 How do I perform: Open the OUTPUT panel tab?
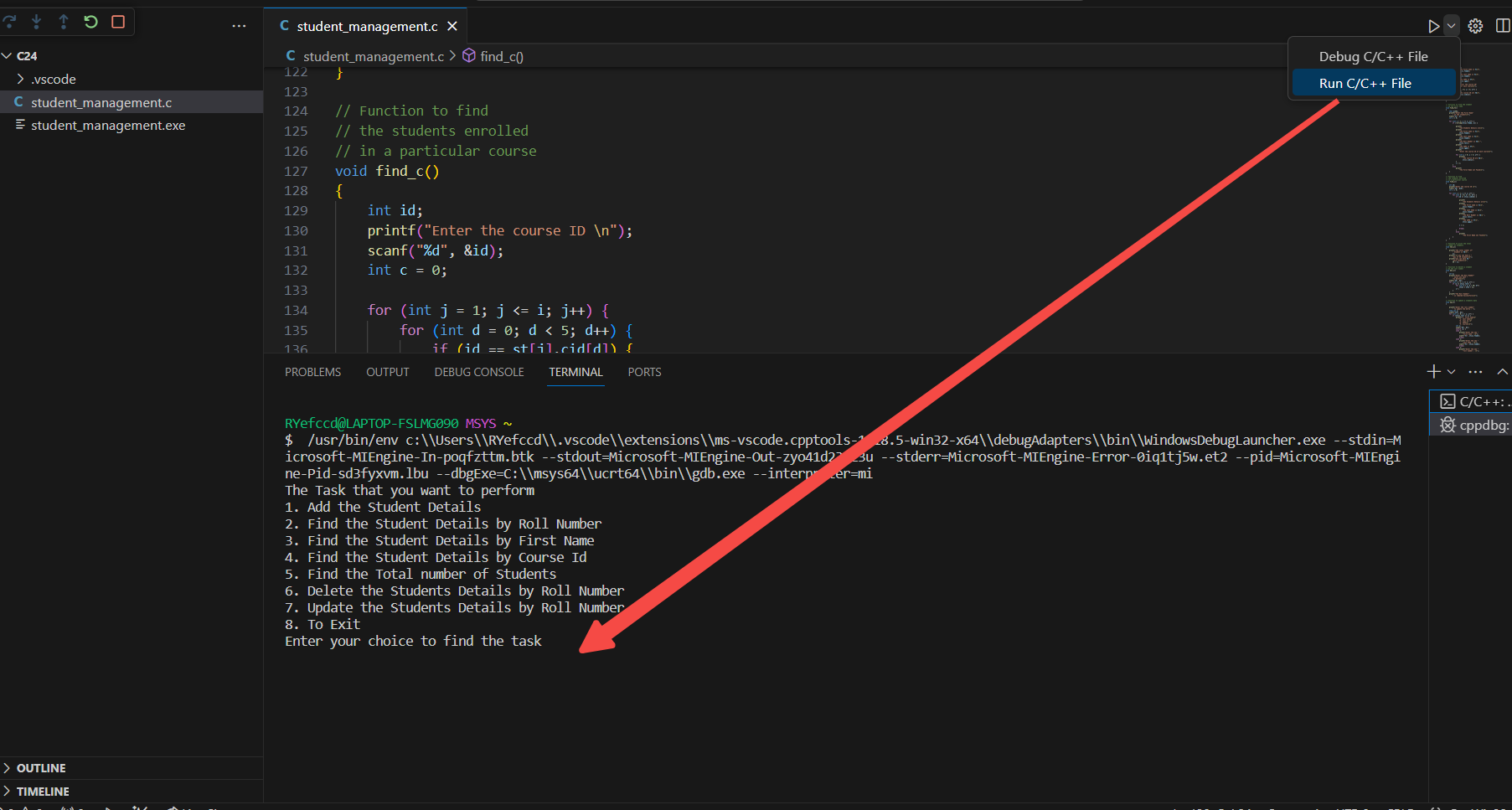tap(387, 372)
